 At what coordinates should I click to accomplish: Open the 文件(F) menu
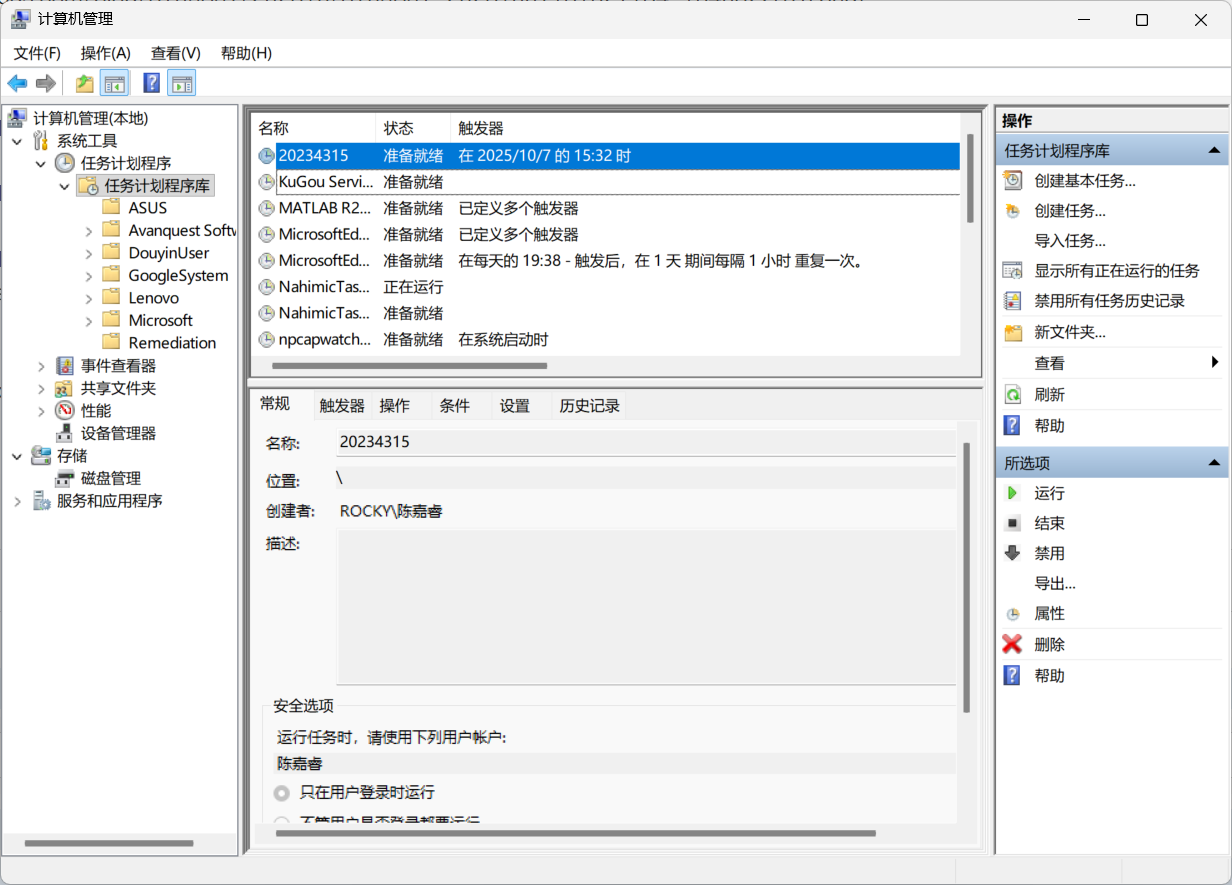coord(37,53)
